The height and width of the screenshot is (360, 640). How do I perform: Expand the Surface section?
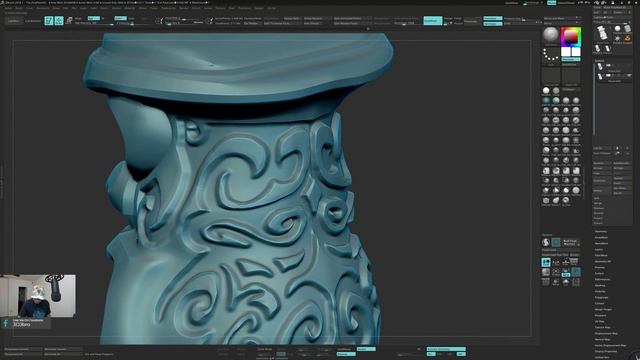point(599,273)
